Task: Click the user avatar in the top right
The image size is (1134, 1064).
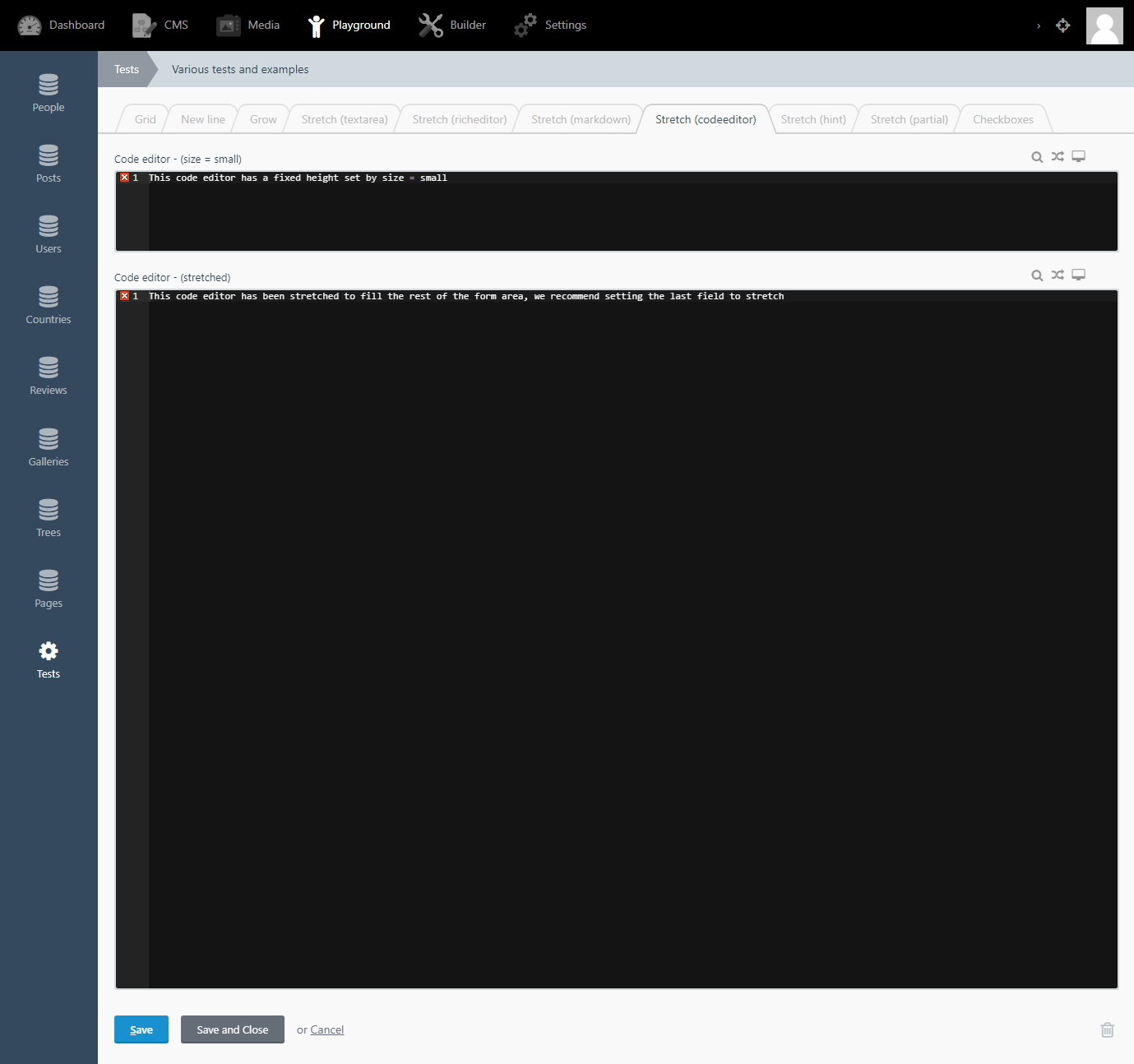Action: click(1104, 25)
